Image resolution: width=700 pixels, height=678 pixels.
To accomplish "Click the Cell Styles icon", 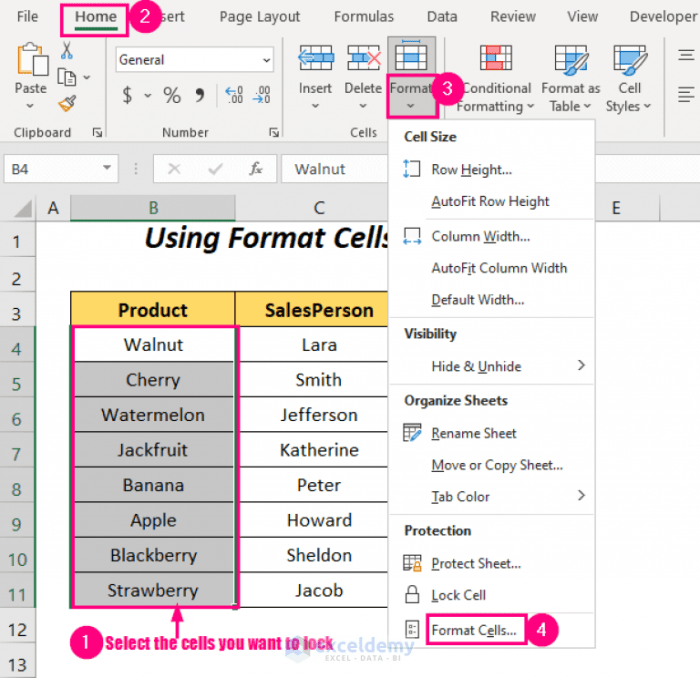I will click(x=629, y=59).
